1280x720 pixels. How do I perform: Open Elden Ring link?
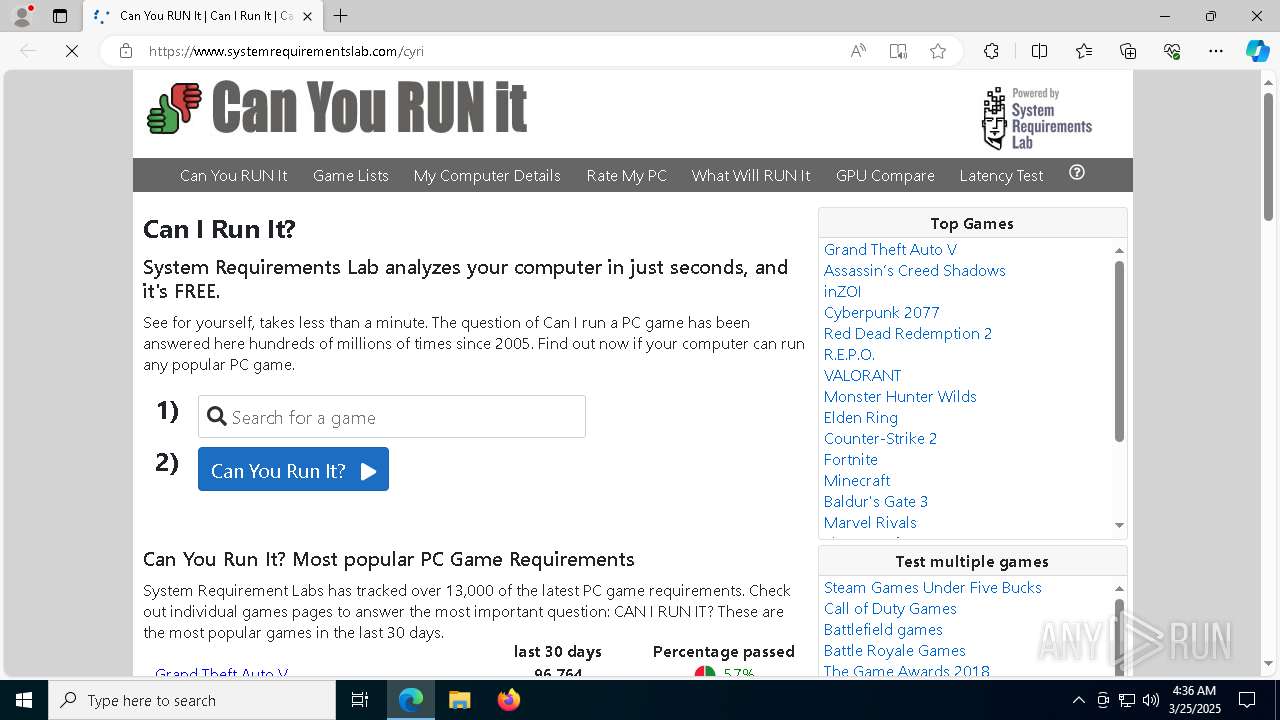(x=861, y=417)
